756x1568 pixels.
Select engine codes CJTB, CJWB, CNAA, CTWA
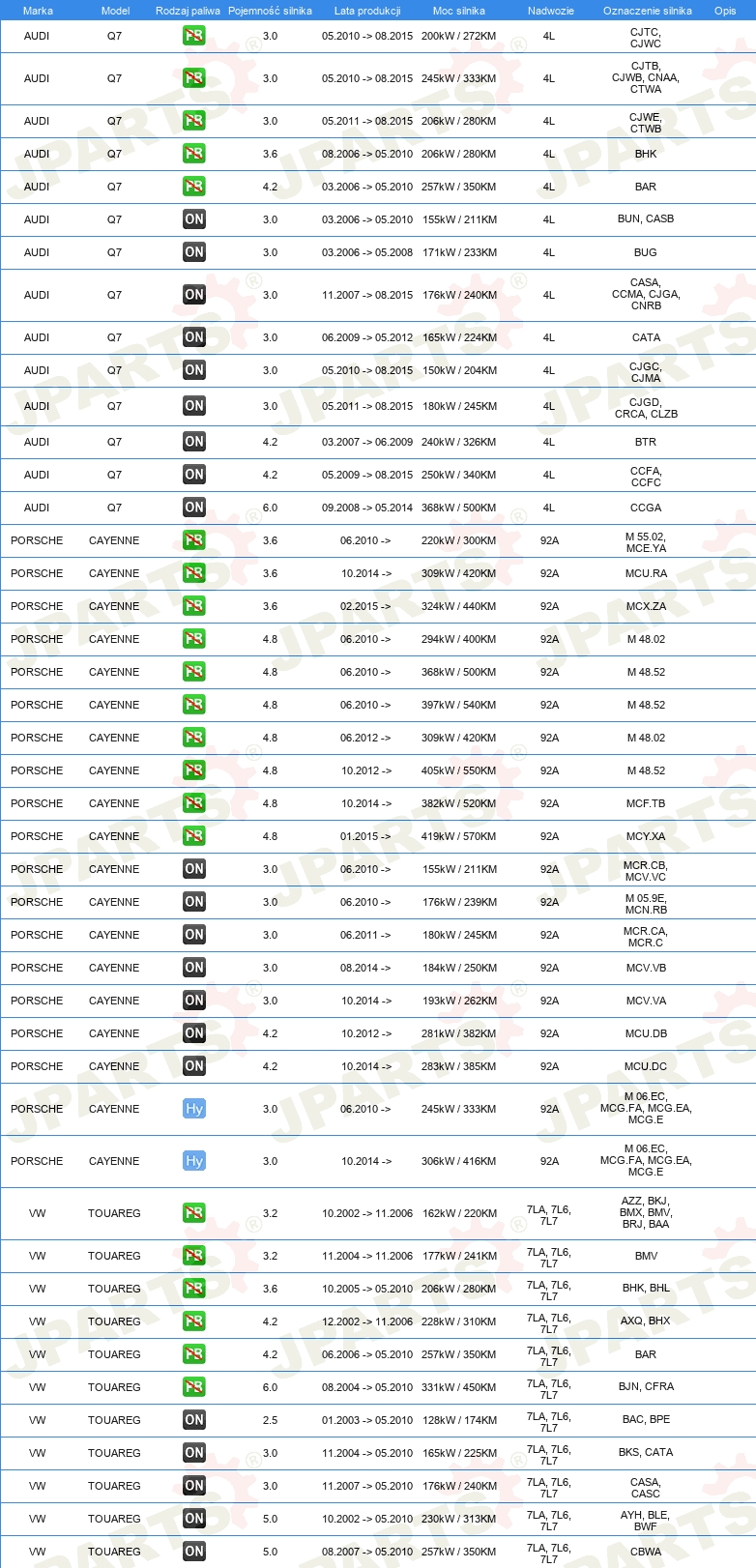click(x=646, y=77)
